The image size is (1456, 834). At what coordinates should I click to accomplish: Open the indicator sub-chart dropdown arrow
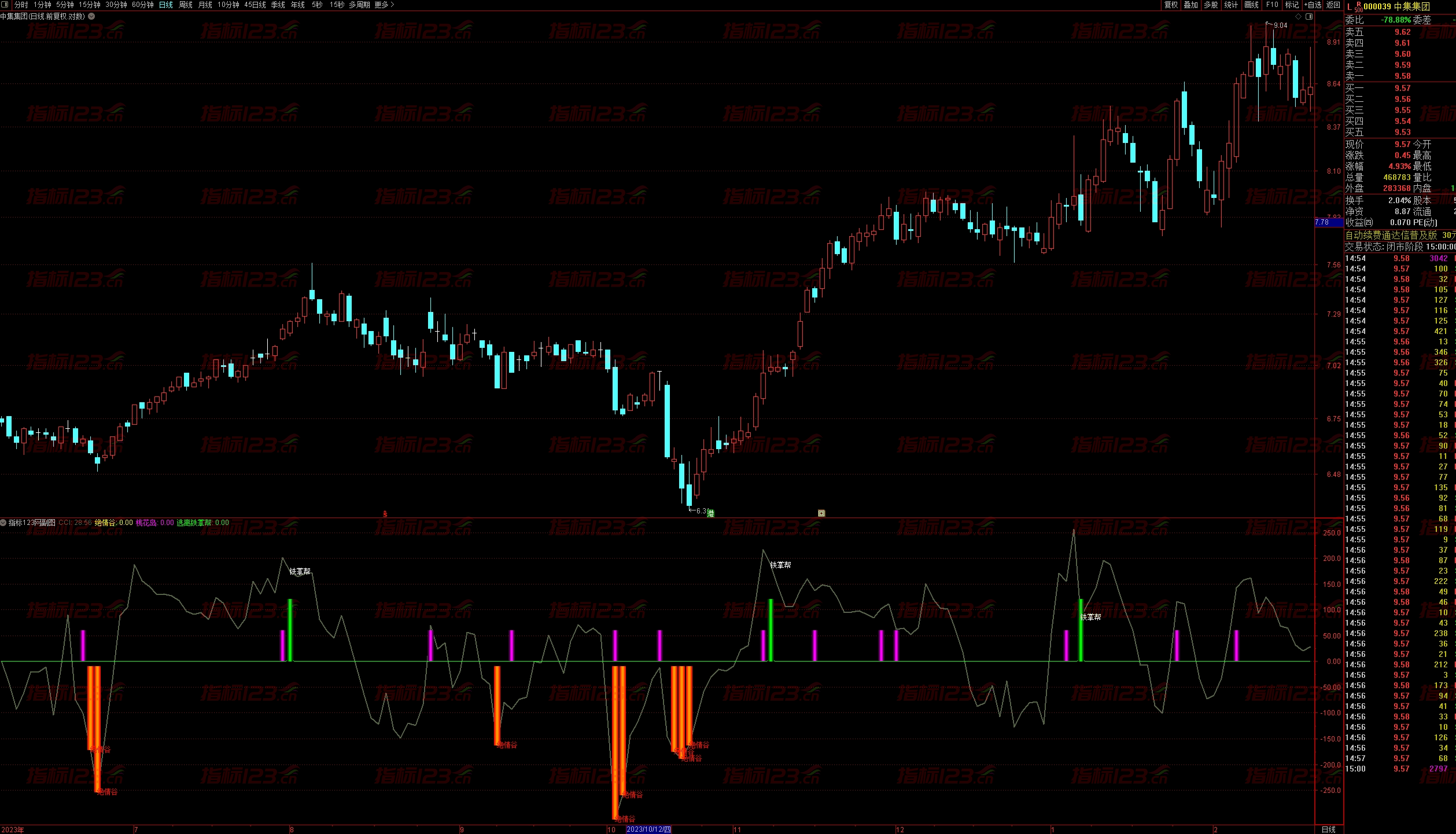tap(3, 522)
